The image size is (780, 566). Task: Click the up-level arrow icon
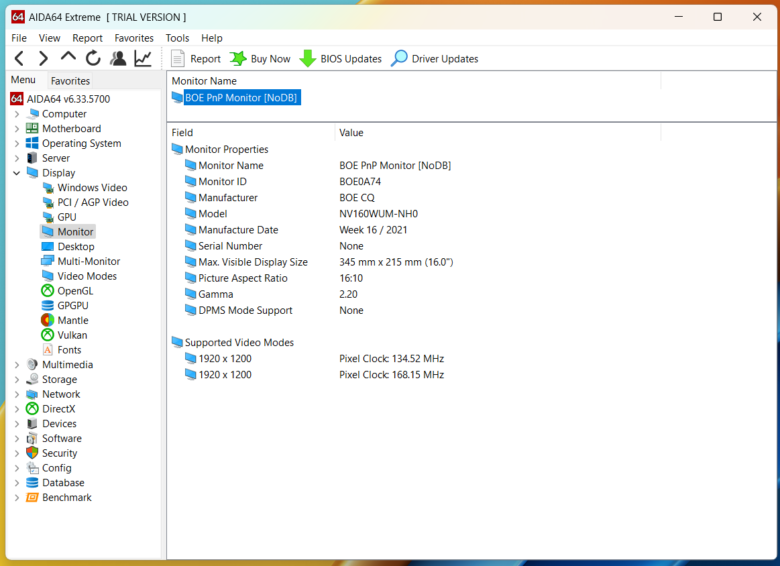[68, 57]
